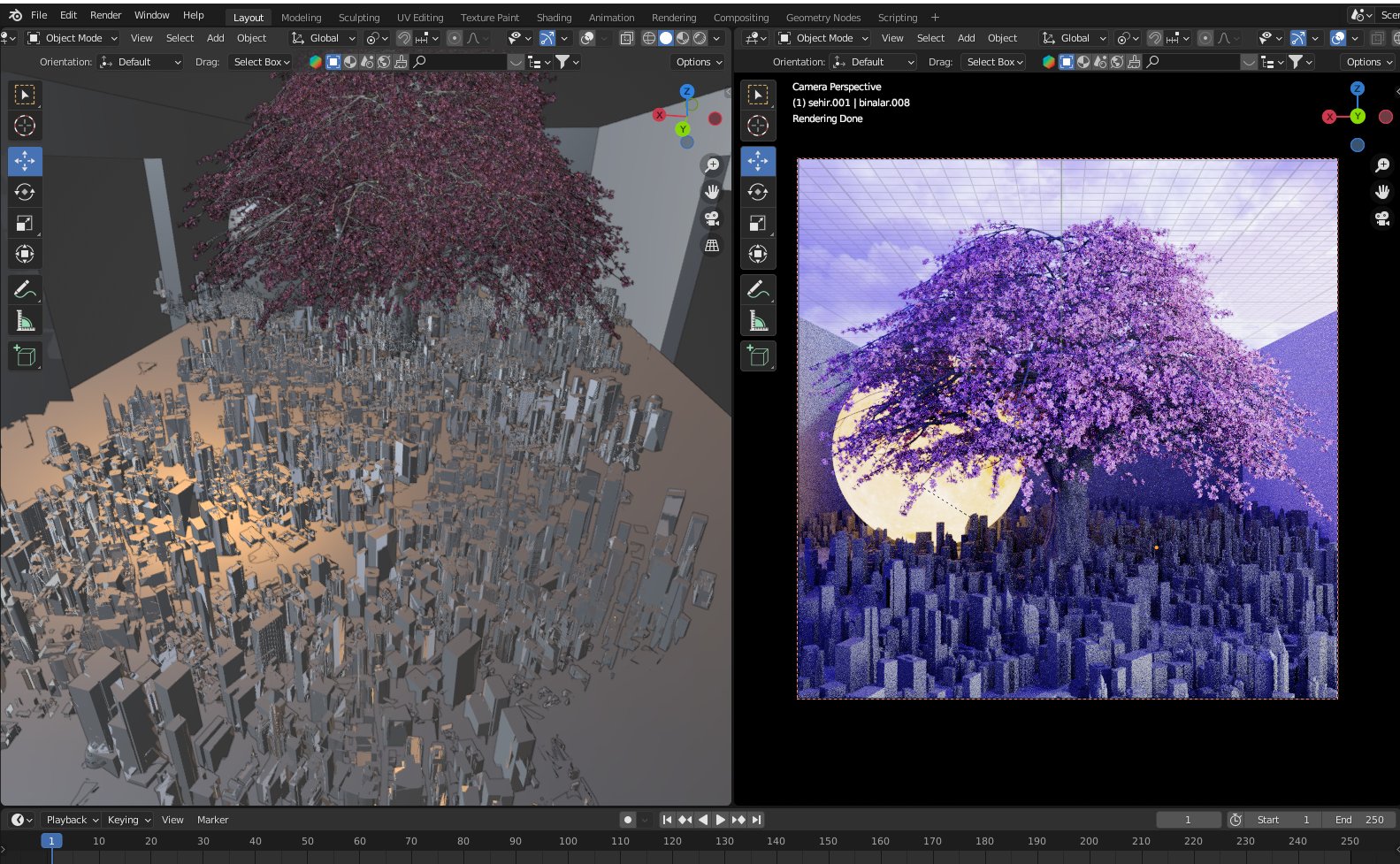Click the zoom magnifier icon in left viewport
The image size is (1400, 864).
712,164
